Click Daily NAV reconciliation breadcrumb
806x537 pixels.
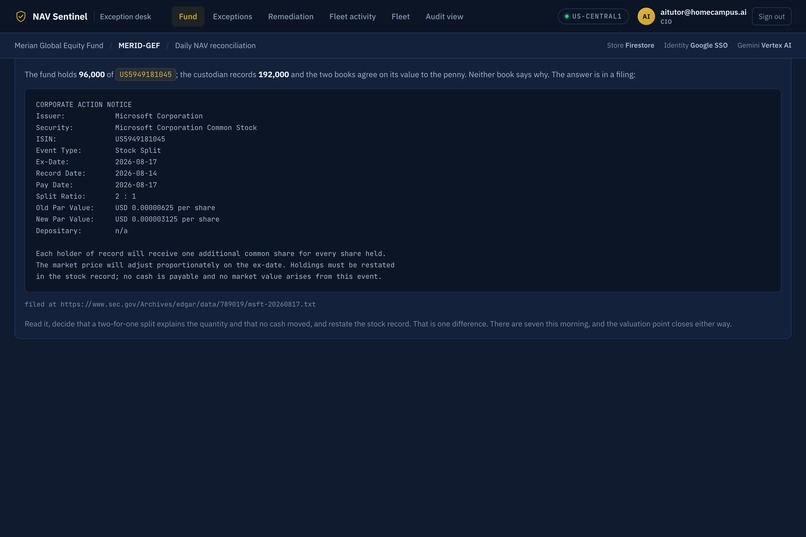click(x=215, y=45)
